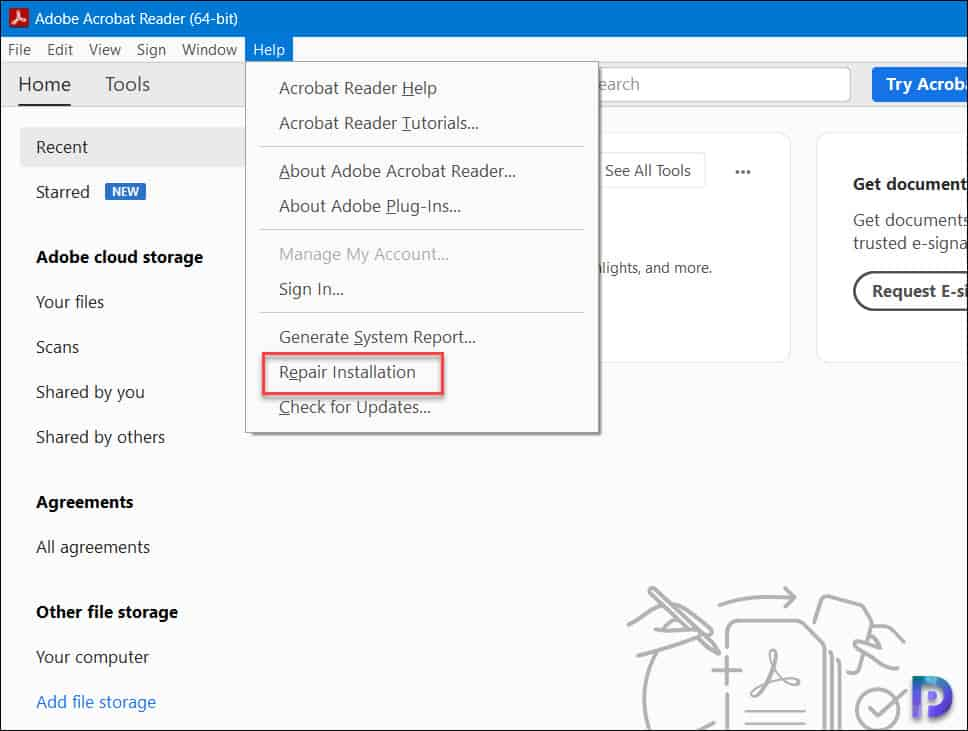Viewport: 968px width, 731px height.
Task: Switch to the Home tab
Action: coord(44,84)
